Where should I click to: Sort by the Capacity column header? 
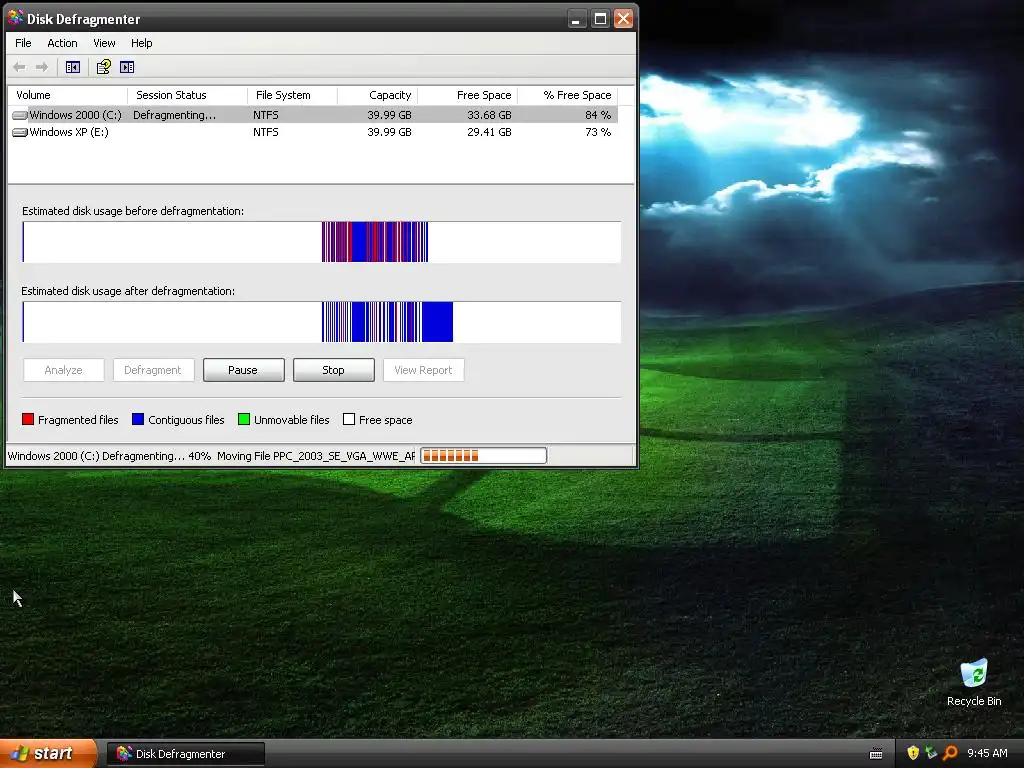pos(377,95)
